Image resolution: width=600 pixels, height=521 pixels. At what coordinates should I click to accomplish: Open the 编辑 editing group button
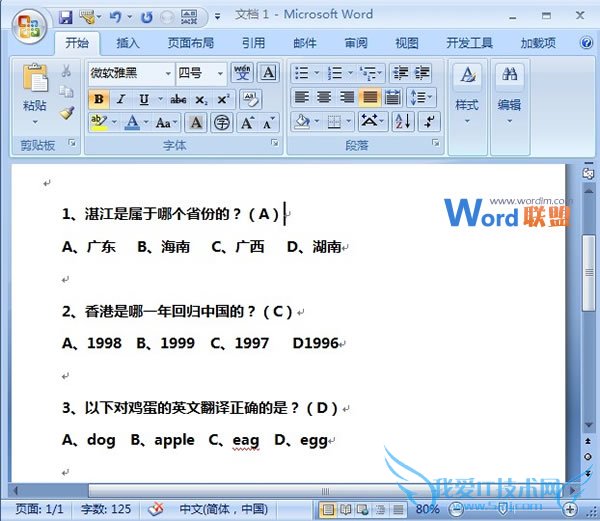pyautogui.click(x=510, y=96)
